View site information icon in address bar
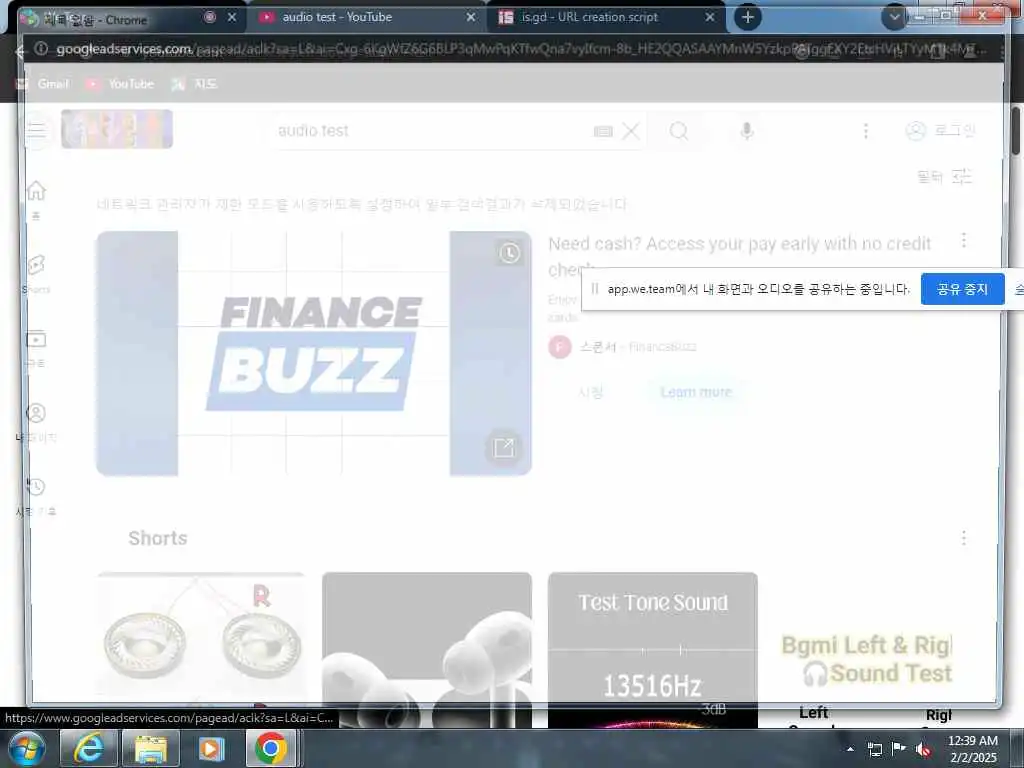 (41, 49)
